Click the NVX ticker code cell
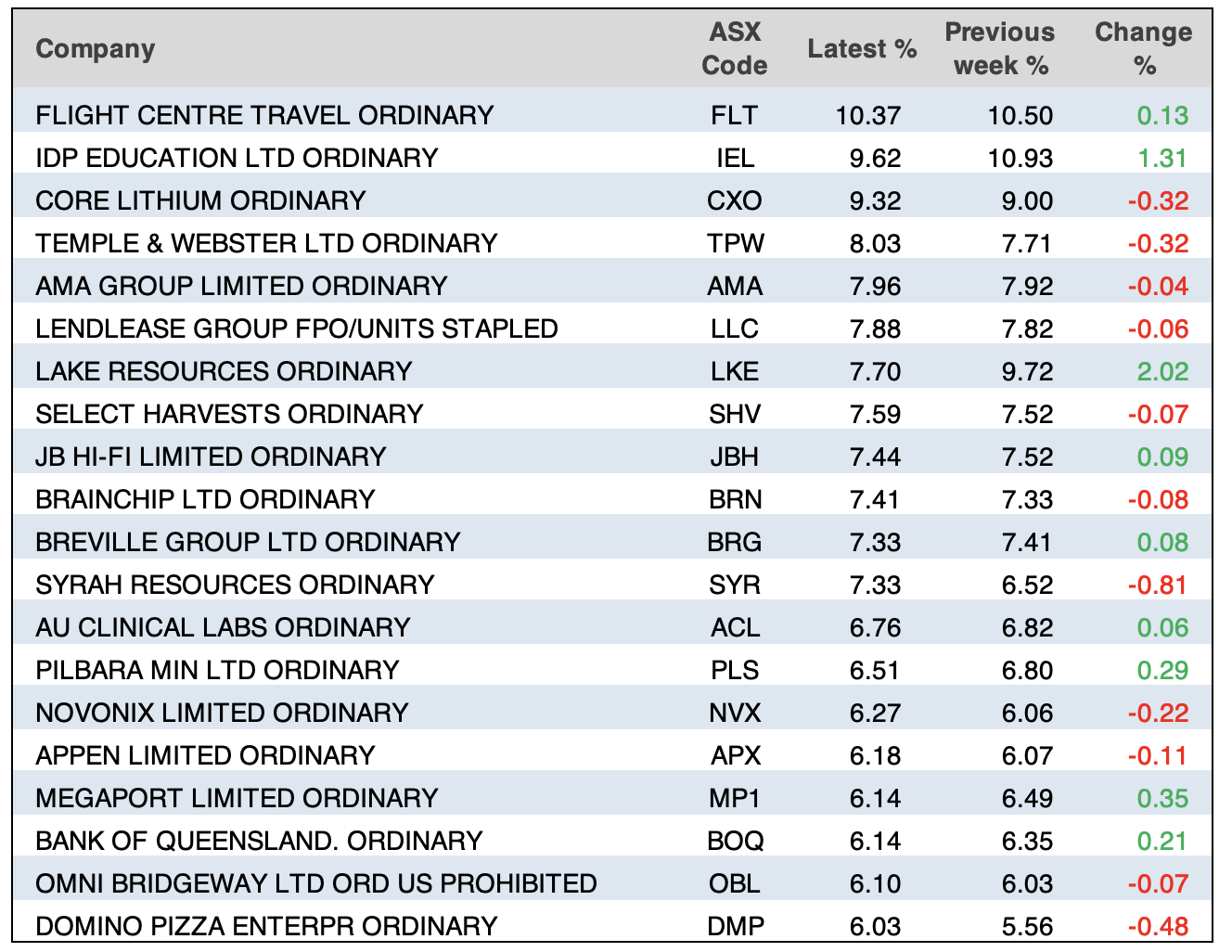This screenshot has height=952, width=1232. point(735,713)
